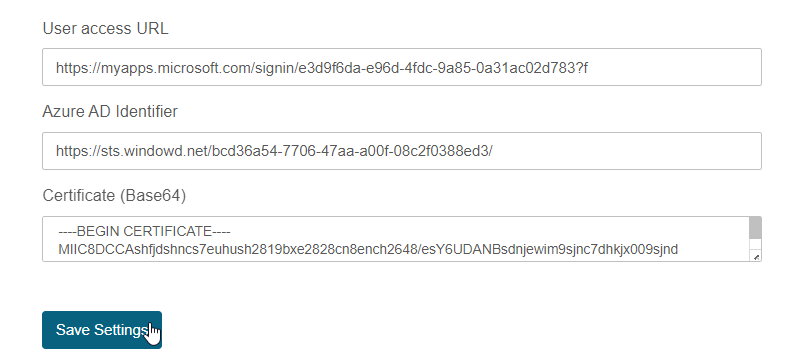Focus the Azure AD Identifier field
The image size is (791, 363).
pos(402,151)
